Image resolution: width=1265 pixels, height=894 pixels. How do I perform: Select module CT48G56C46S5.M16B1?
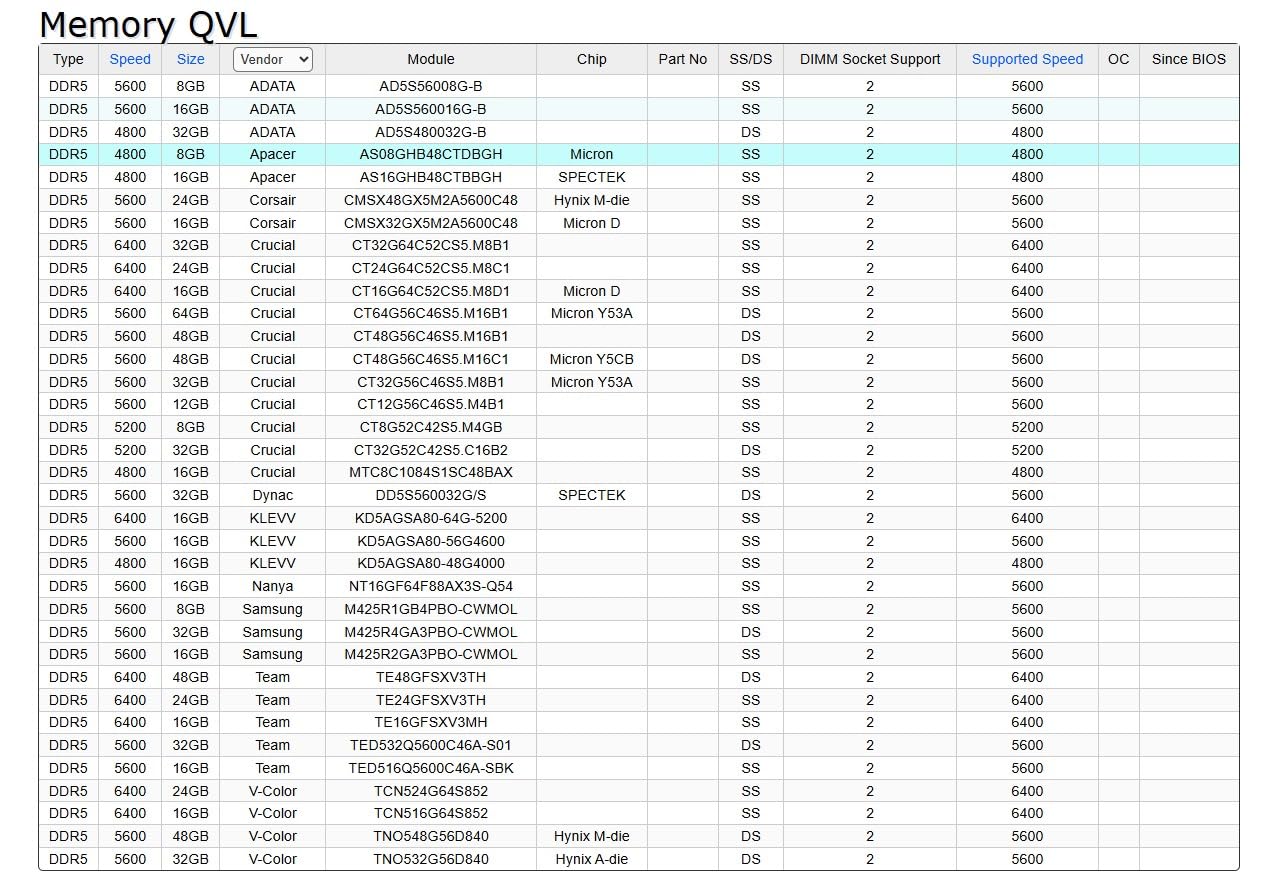coord(431,336)
